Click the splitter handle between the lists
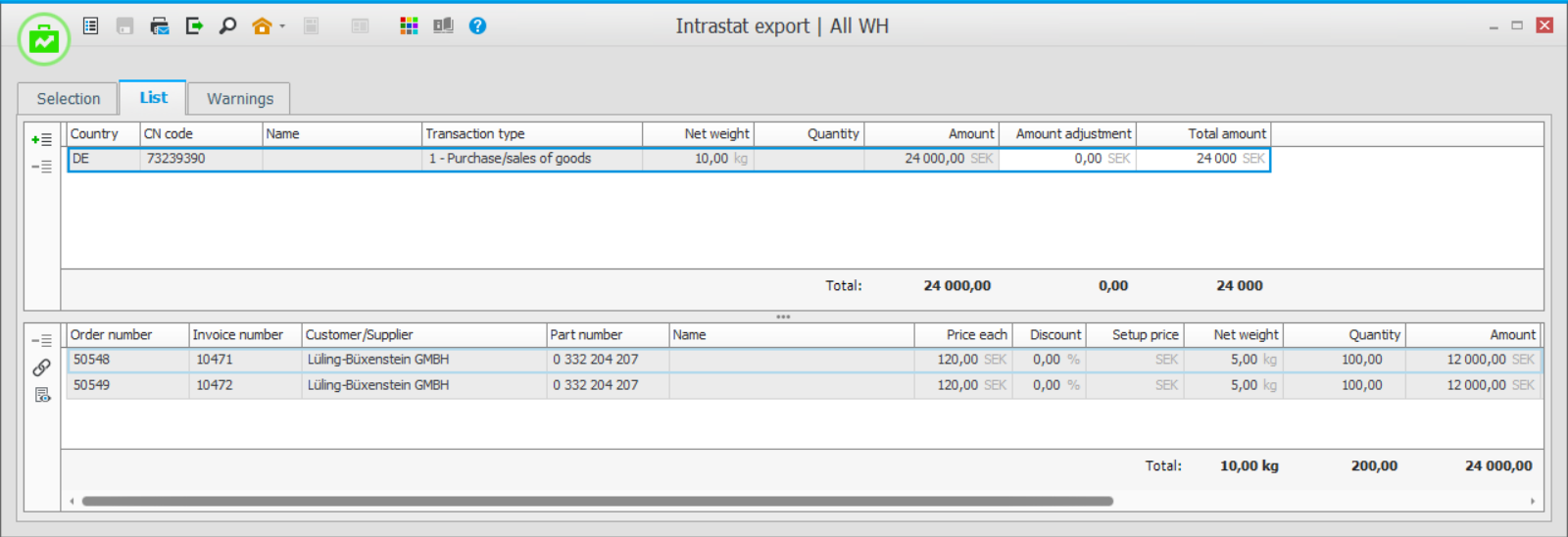 coord(783,317)
